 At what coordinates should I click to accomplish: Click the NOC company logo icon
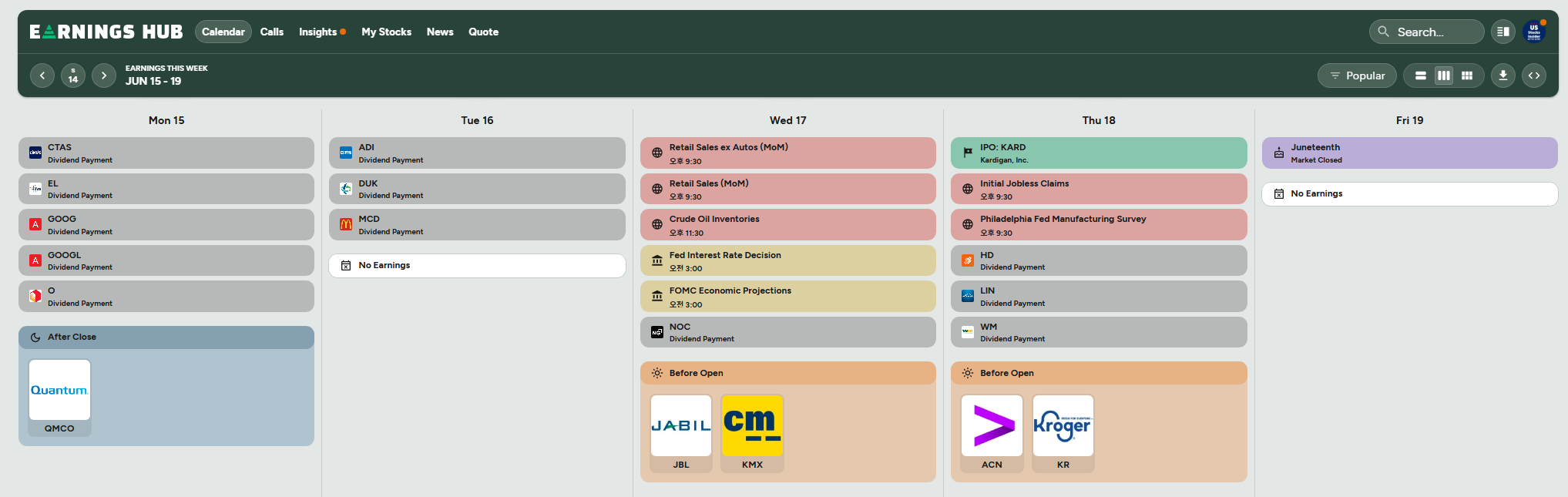tap(657, 332)
